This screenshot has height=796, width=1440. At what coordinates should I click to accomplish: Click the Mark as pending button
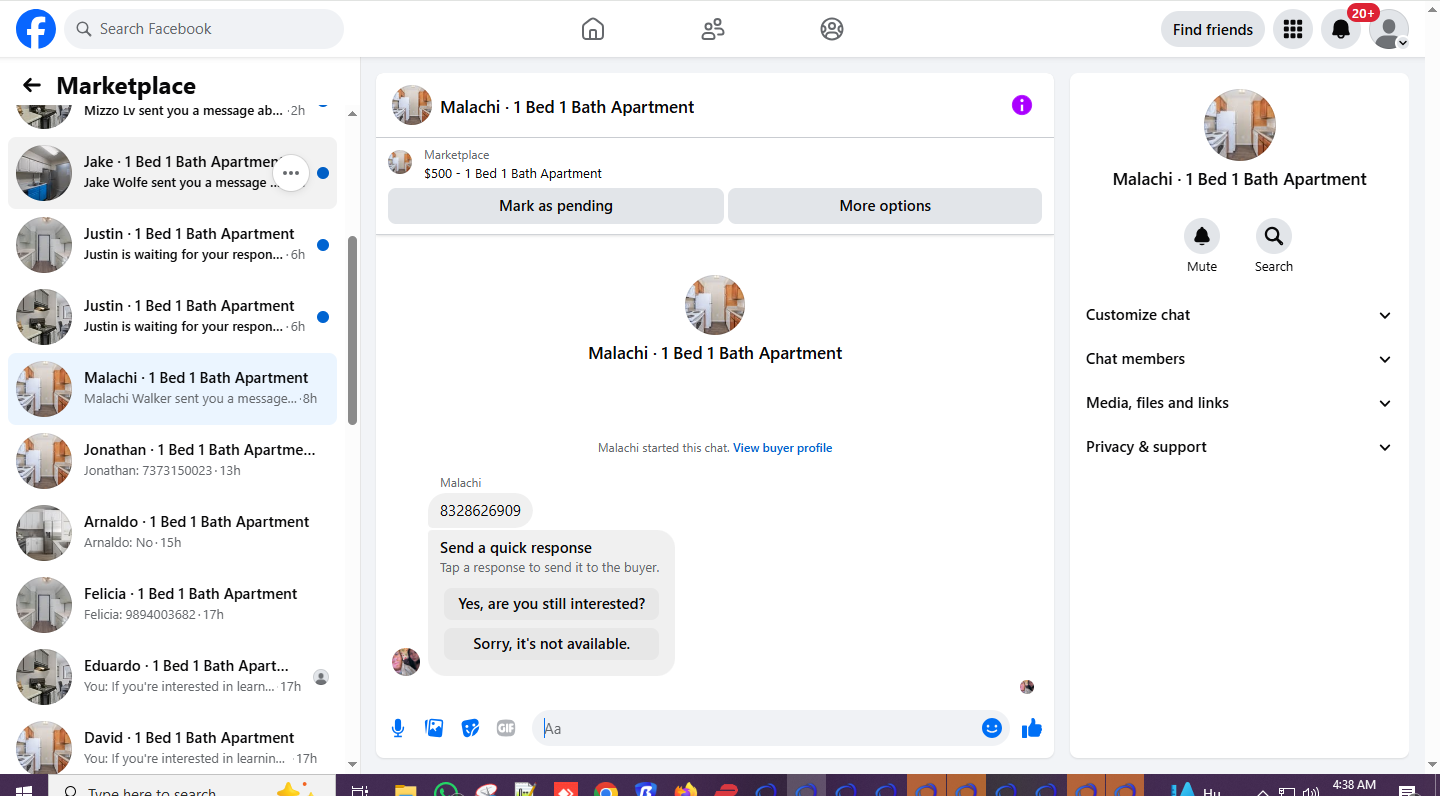click(556, 206)
